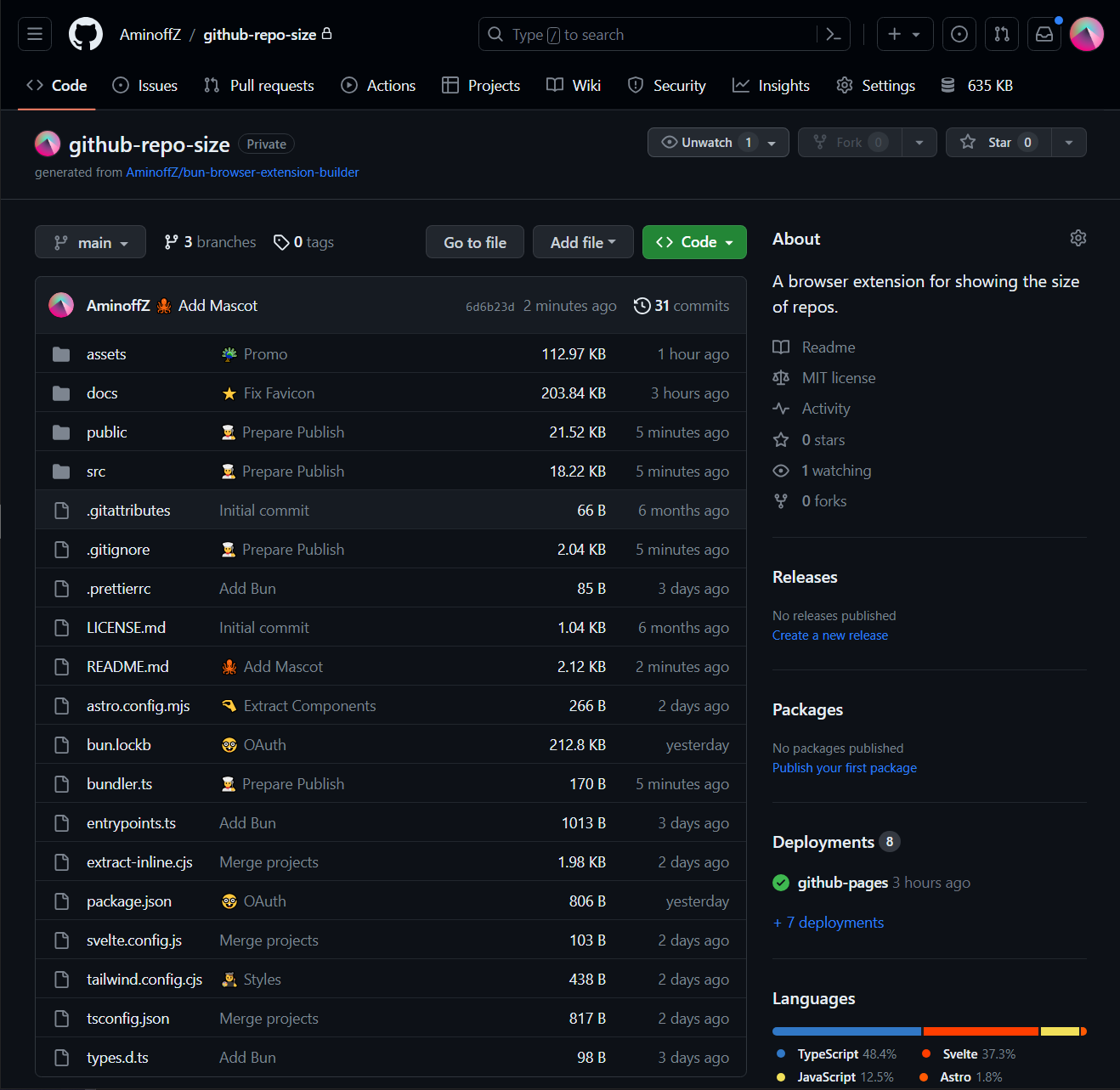This screenshot has width=1120, height=1090.
Task: Switch to the Issues tab
Action: click(x=145, y=85)
